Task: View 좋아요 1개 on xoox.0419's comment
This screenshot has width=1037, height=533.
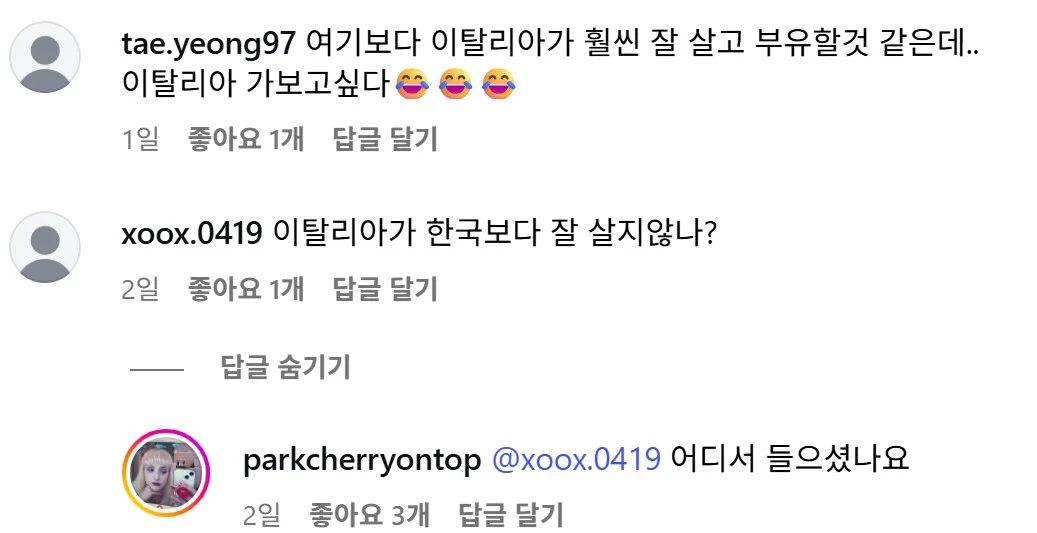Action: 246,289
